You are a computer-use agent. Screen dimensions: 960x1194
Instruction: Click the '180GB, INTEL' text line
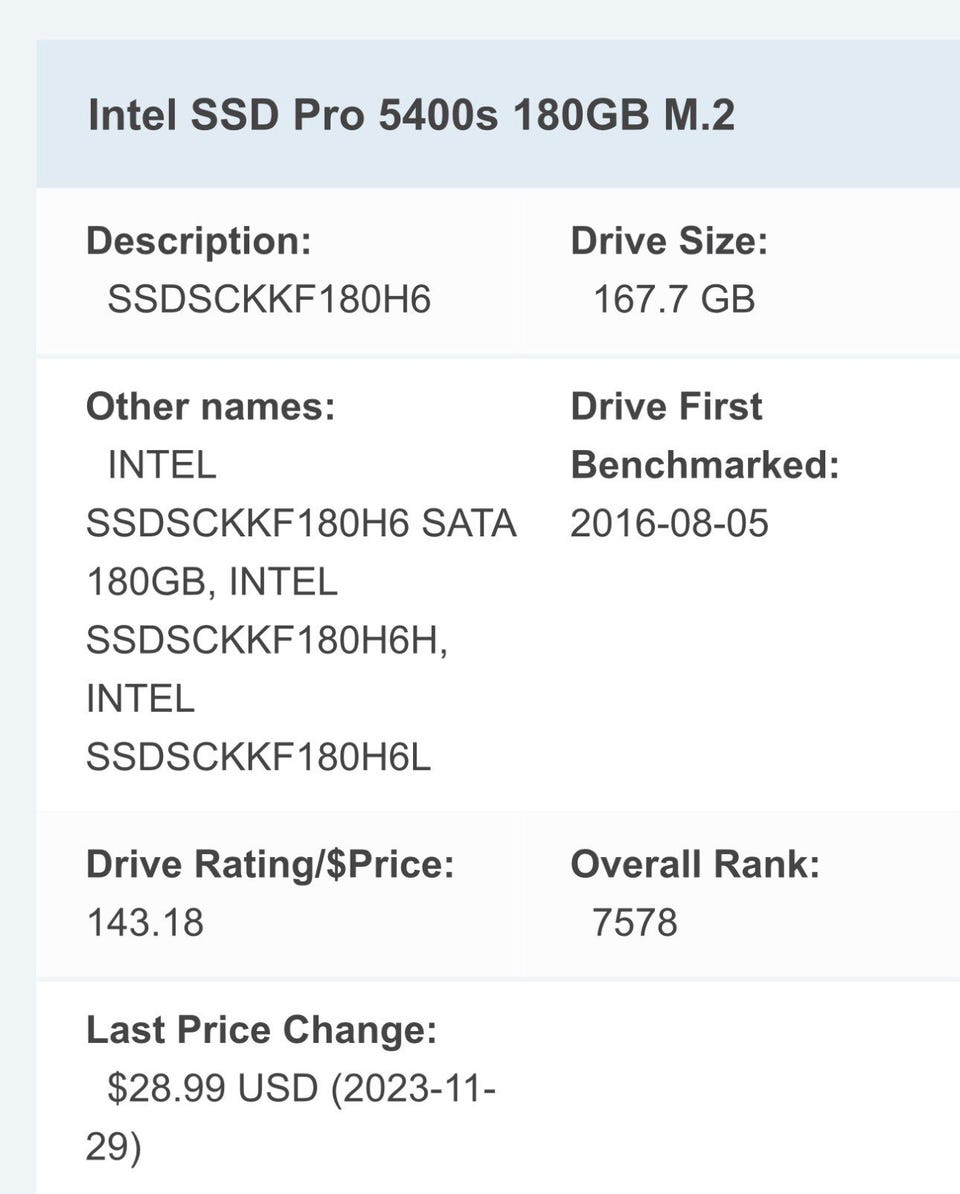tap(212, 582)
